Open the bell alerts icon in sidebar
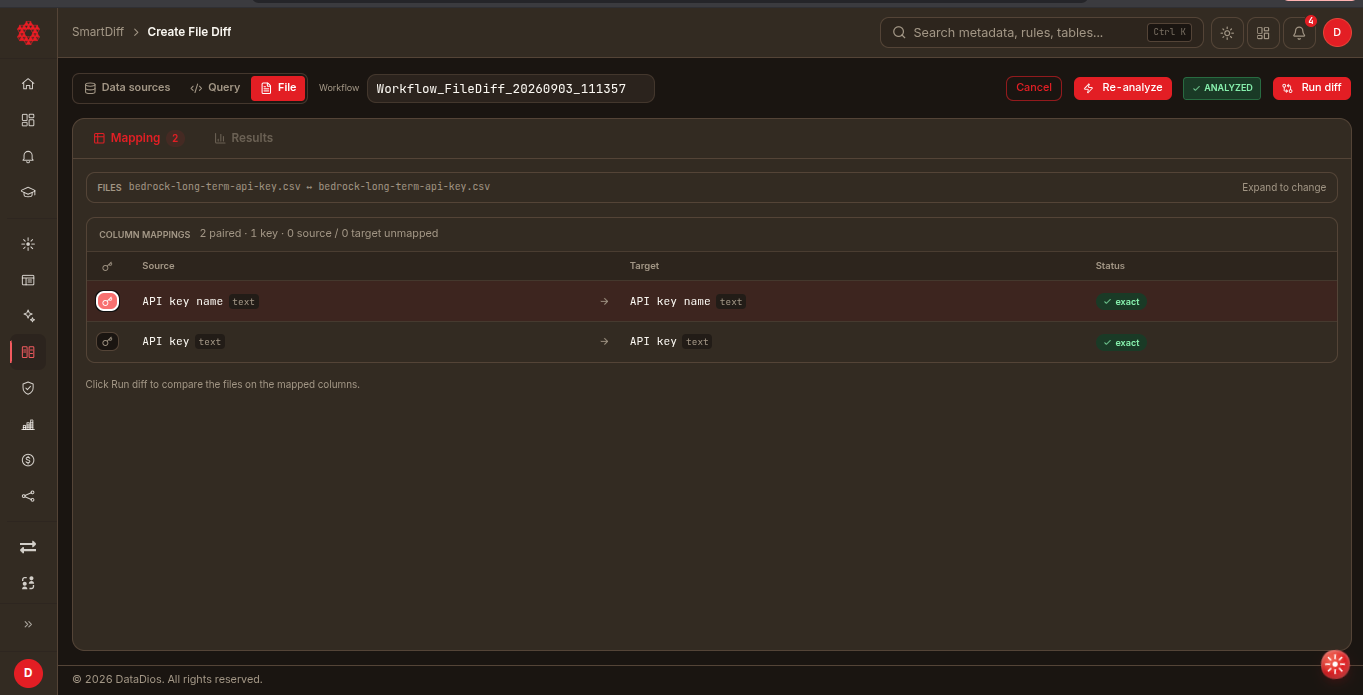This screenshot has width=1363, height=695. pos(28,157)
